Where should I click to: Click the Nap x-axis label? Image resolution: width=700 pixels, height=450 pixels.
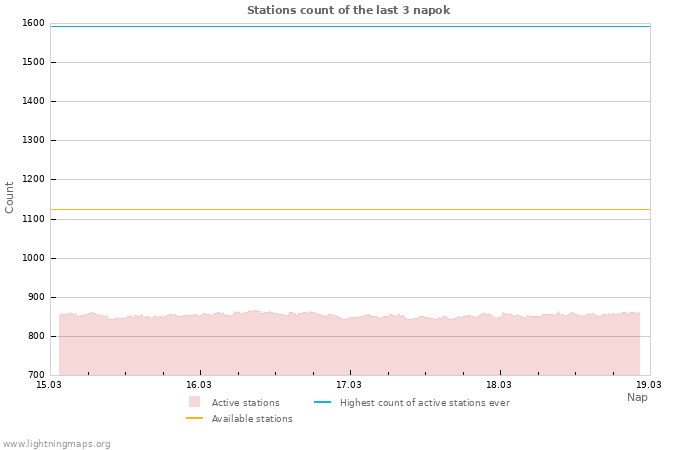[637, 397]
